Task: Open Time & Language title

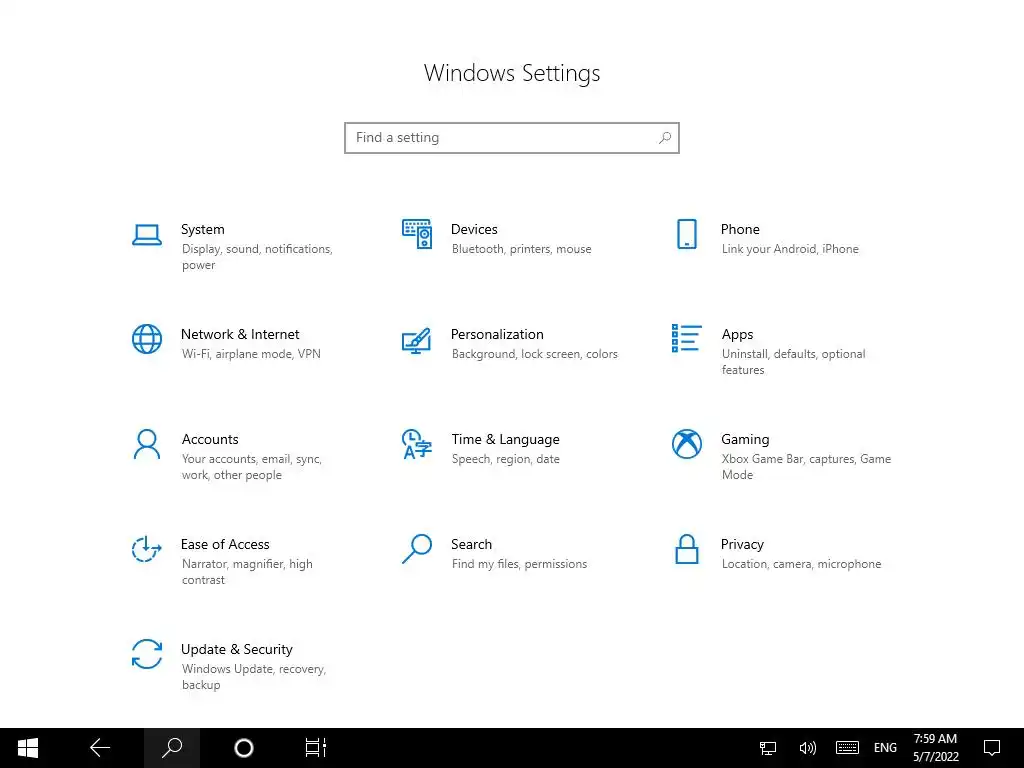Action: 505,440
